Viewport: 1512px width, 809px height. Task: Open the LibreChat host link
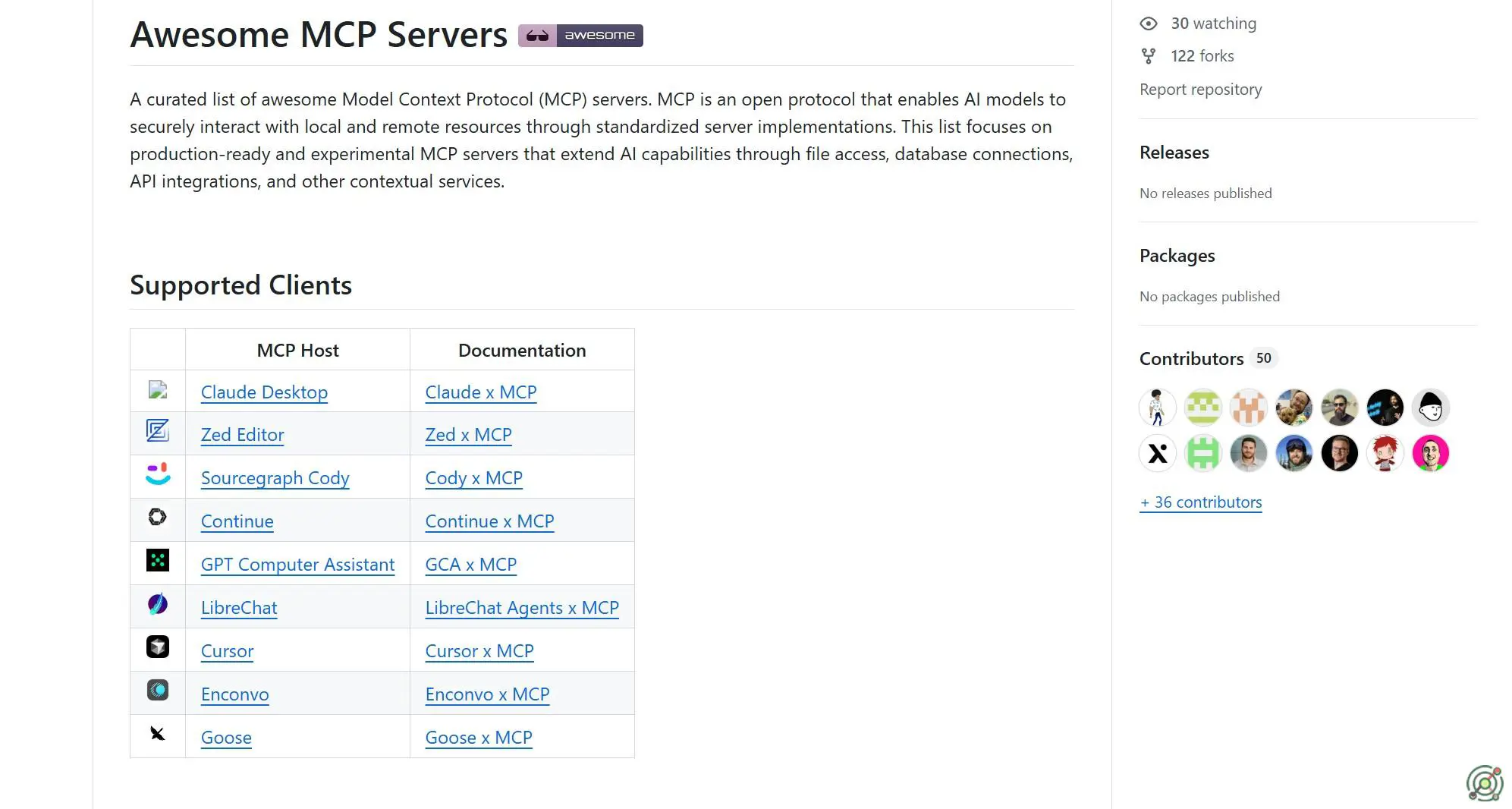[x=239, y=608]
